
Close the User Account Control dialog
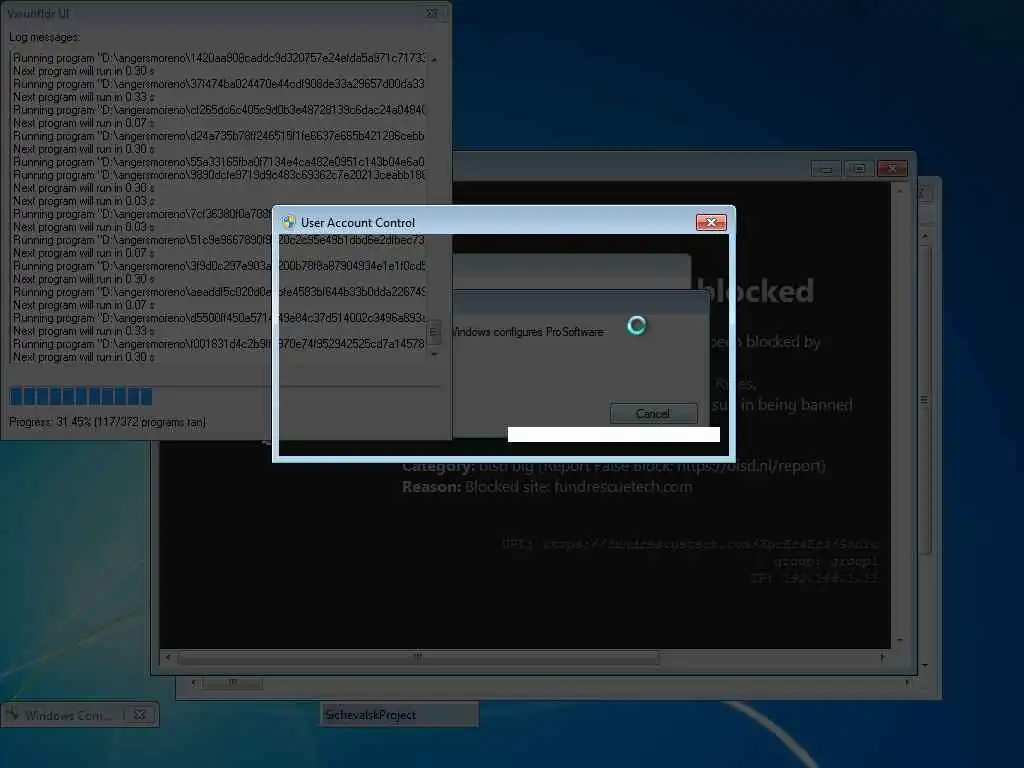point(711,223)
